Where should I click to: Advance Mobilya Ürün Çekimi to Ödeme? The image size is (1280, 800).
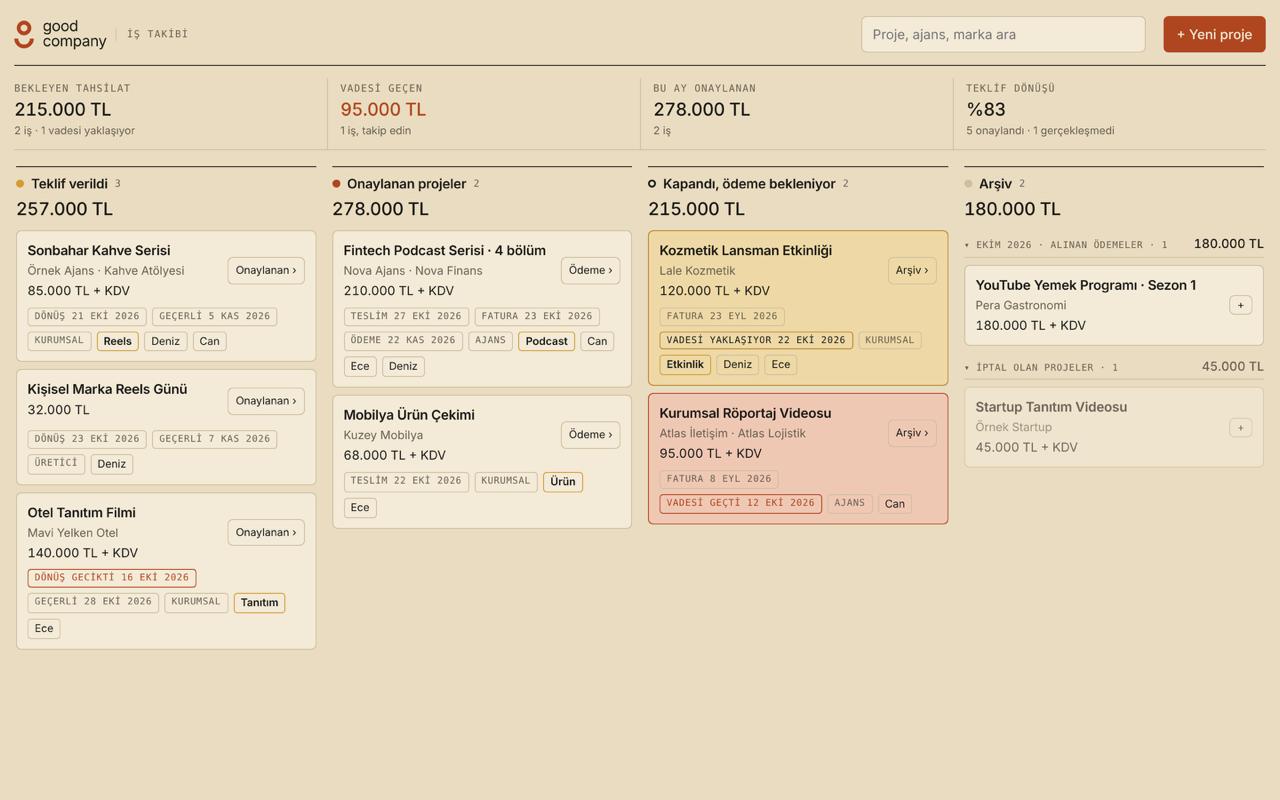pos(590,434)
